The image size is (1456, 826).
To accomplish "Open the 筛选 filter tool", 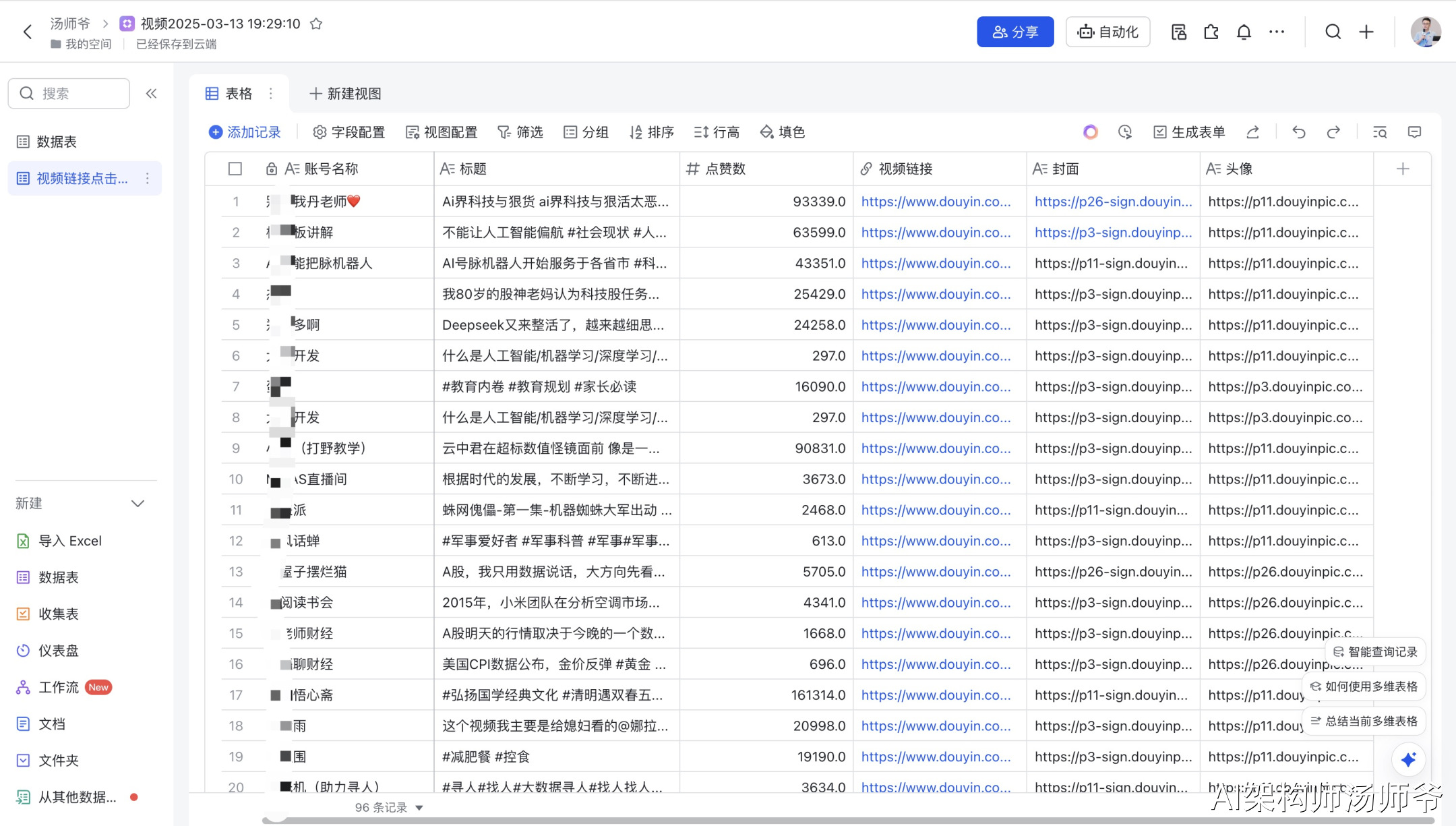I will (520, 132).
